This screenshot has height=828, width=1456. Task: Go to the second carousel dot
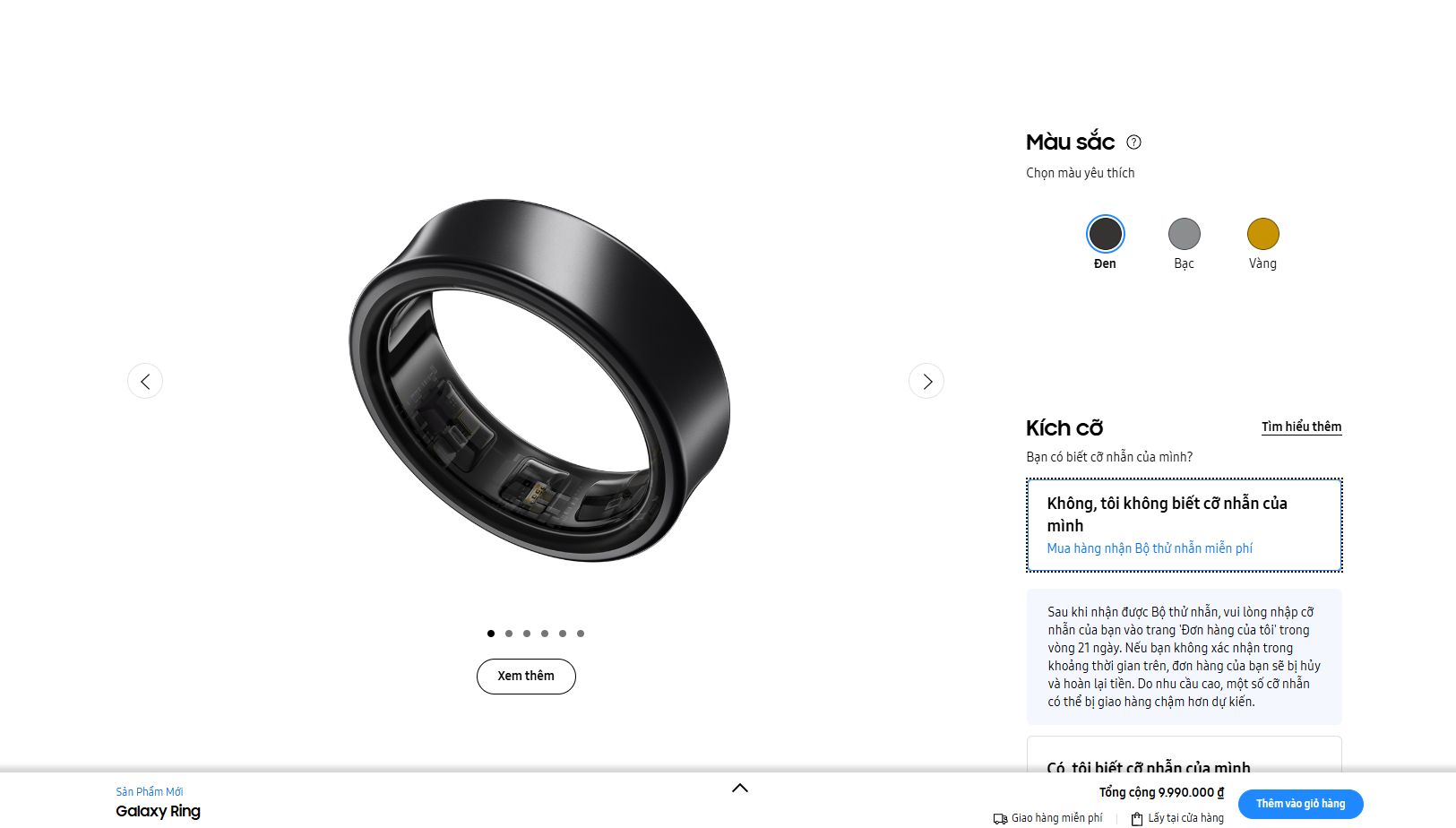(x=509, y=634)
